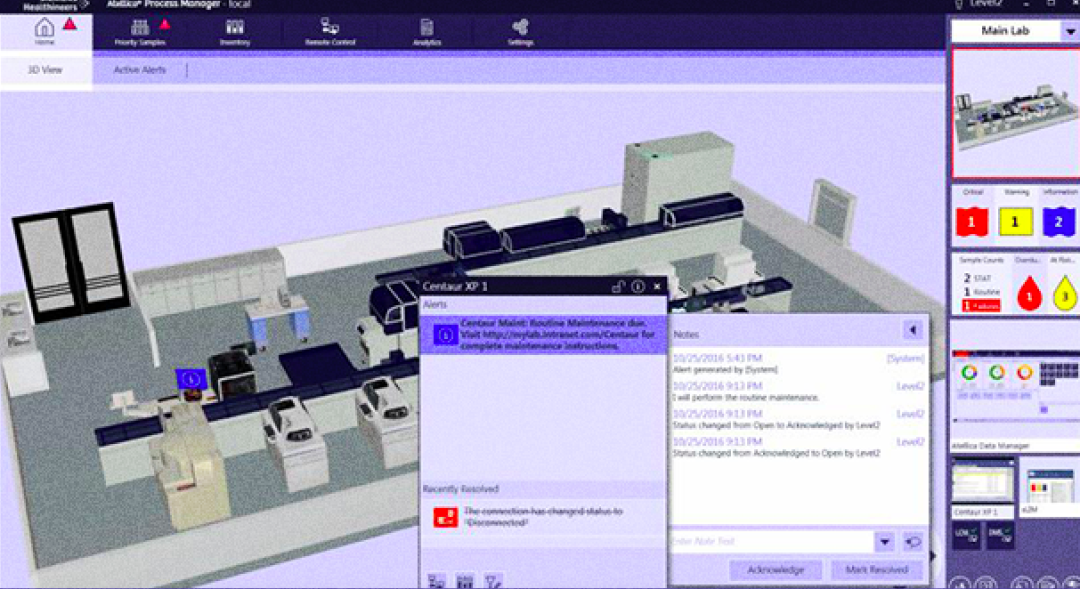The image size is (1080, 589).
Task: Expand the Main Lab dropdown
Action: coord(1066,31)
